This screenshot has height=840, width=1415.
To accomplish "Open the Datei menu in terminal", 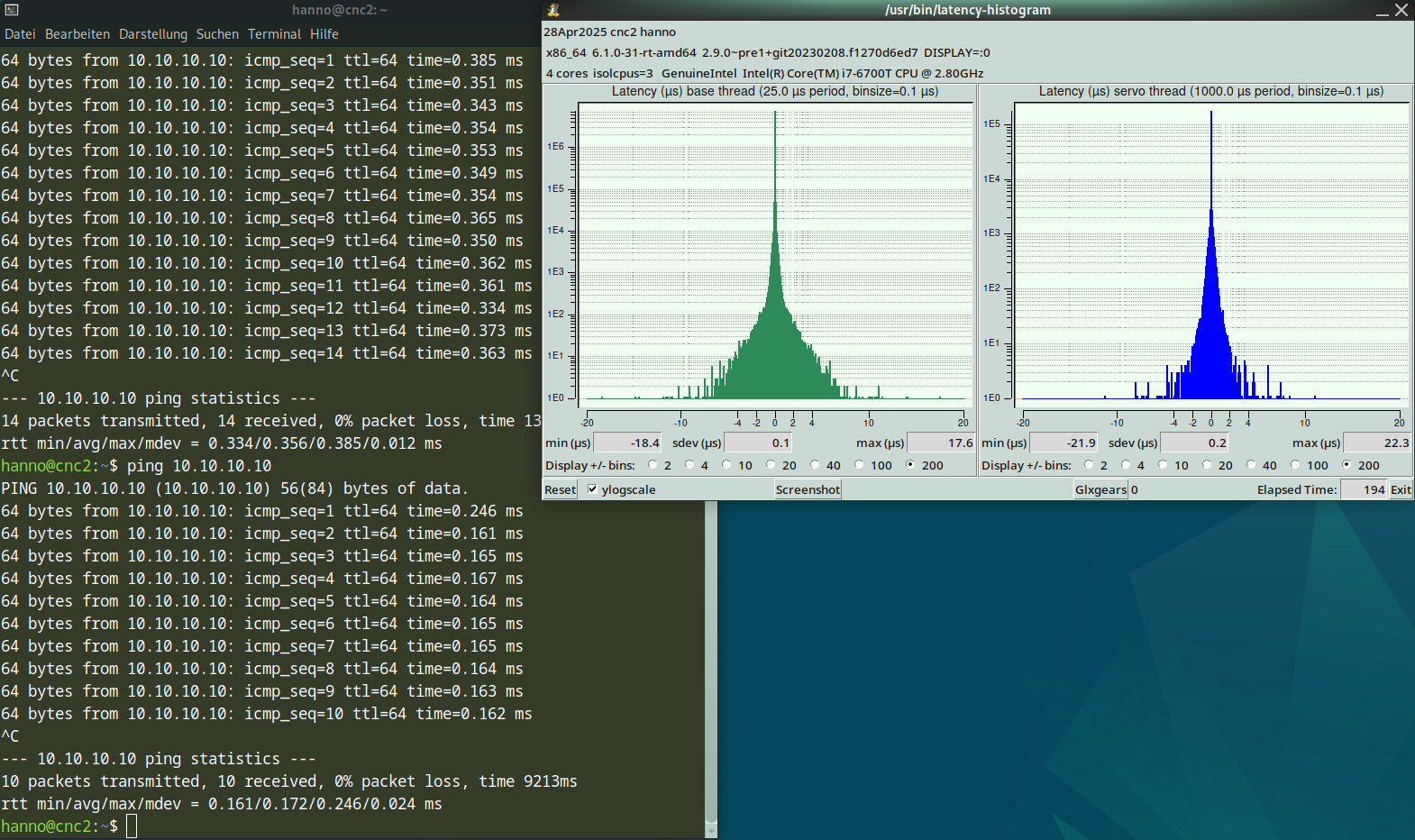I will click(20, 34).
